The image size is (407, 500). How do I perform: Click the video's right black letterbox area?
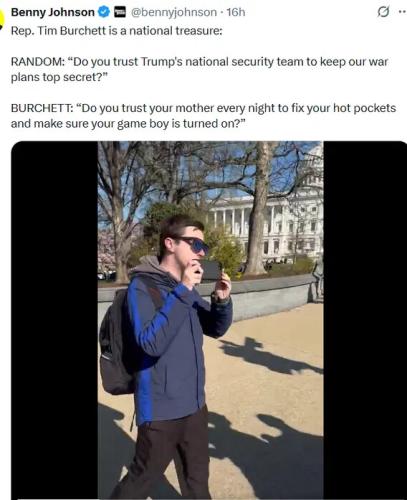point(365,320)
